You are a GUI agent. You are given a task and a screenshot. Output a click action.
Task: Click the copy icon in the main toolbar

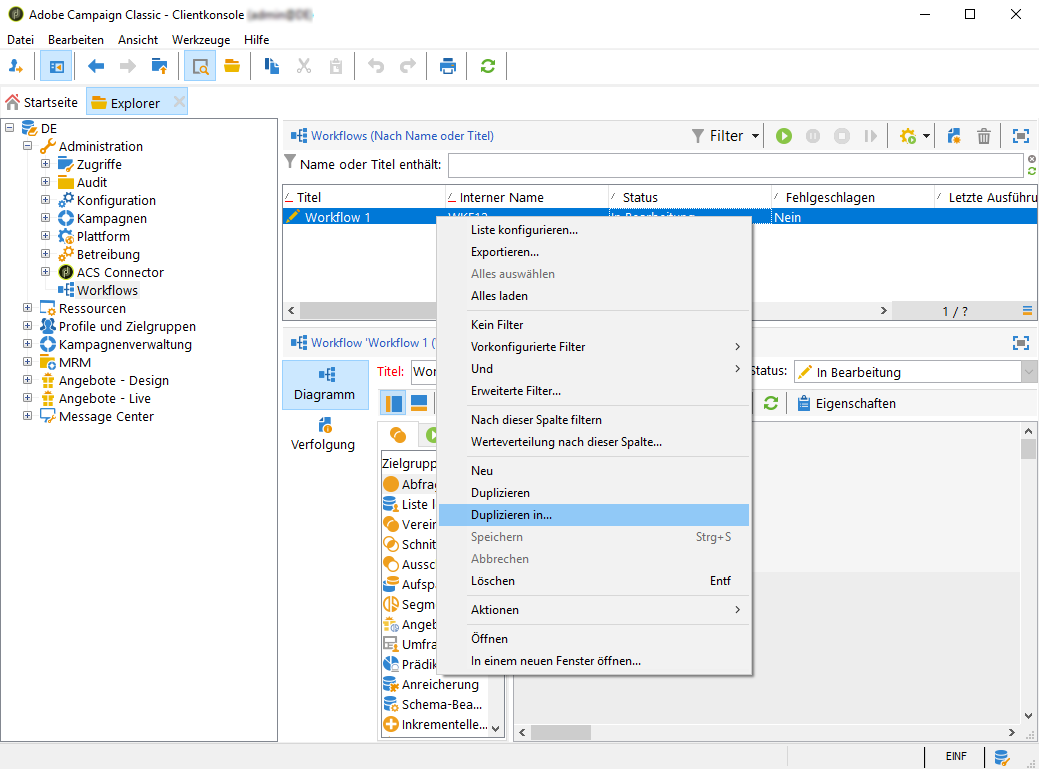[x=271, y=66]
